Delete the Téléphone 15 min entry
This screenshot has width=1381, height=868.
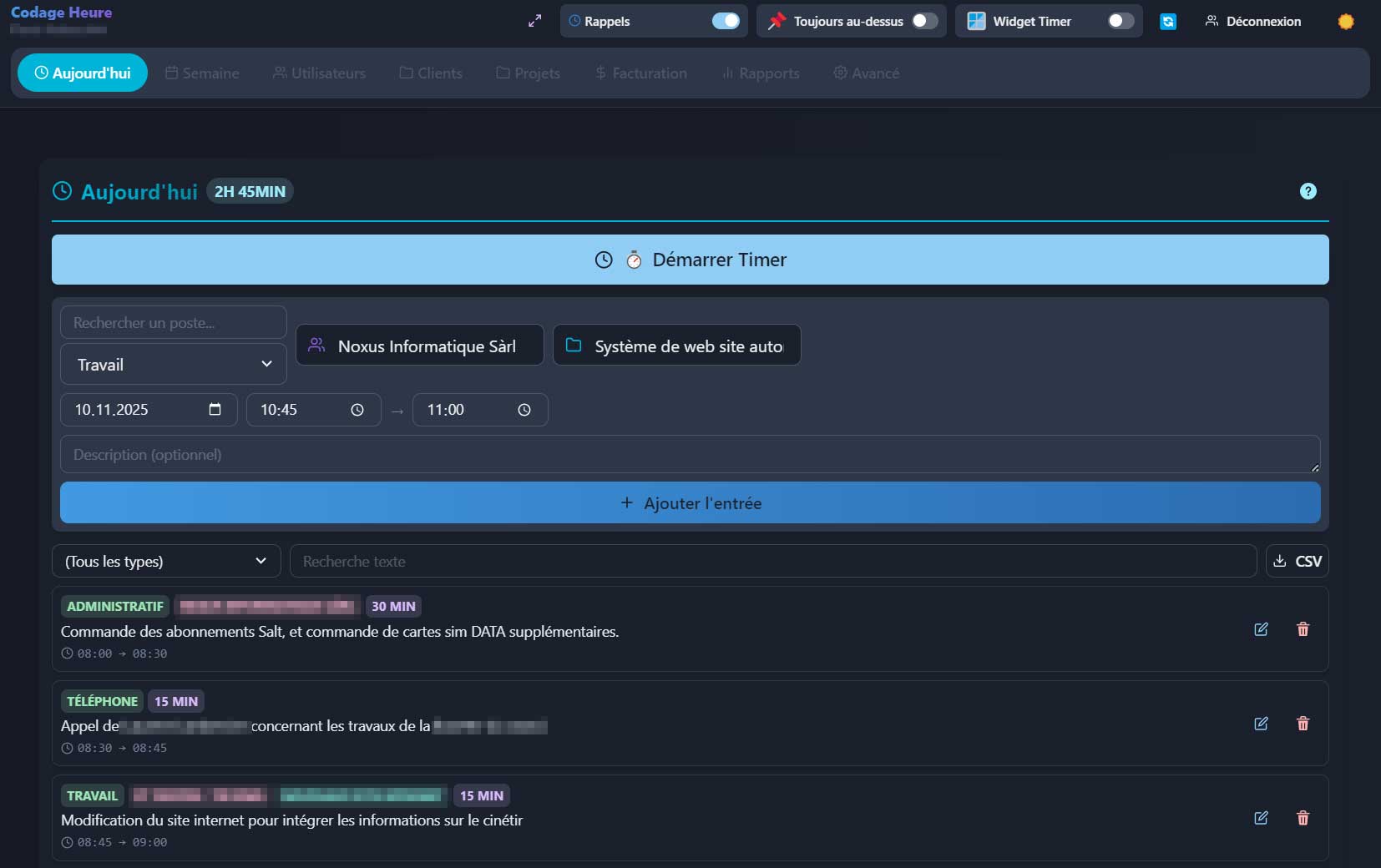pyautogui.click(x=1303, y=724)
